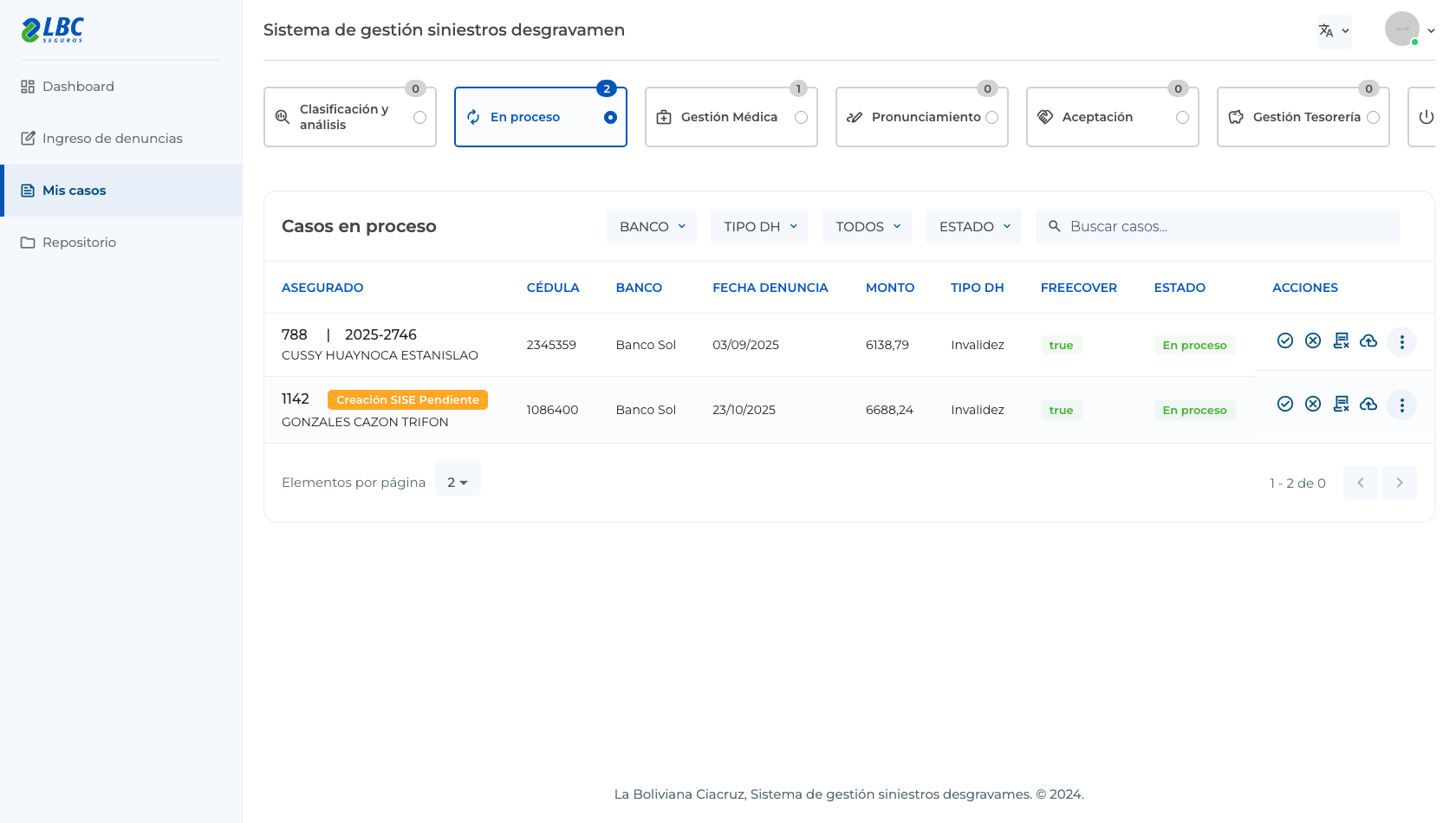Click the Mis casos document icon
Image resolution: width=1456 pixels, height=823 pixels.
point(28,191)
